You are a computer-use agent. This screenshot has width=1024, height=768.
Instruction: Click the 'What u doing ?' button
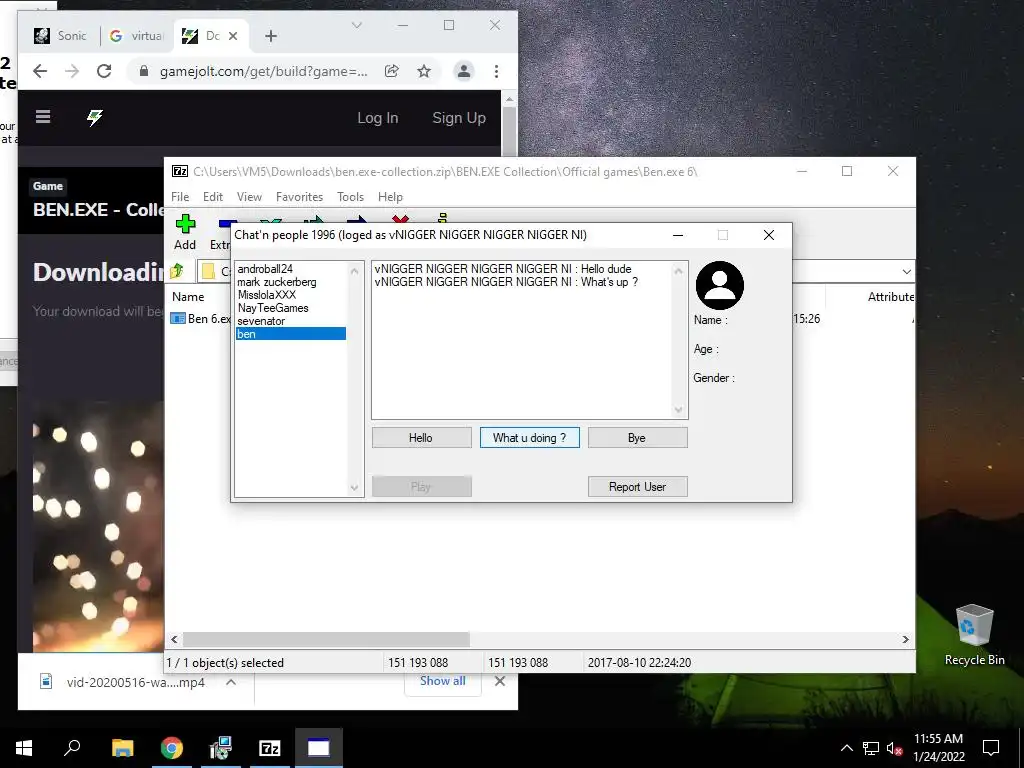click(x=530, y=438)
